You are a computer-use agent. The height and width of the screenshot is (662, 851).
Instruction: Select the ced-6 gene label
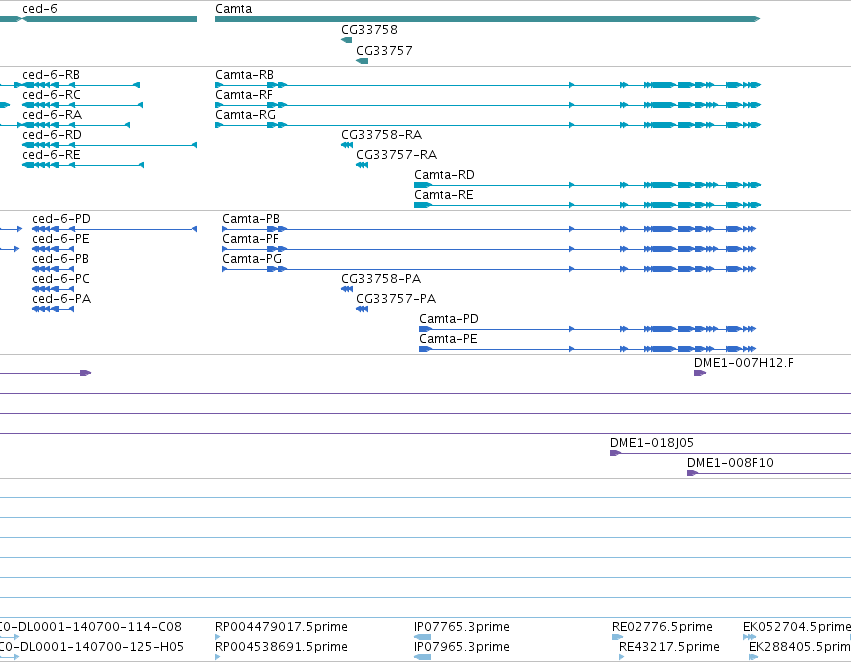coord(40,9)
